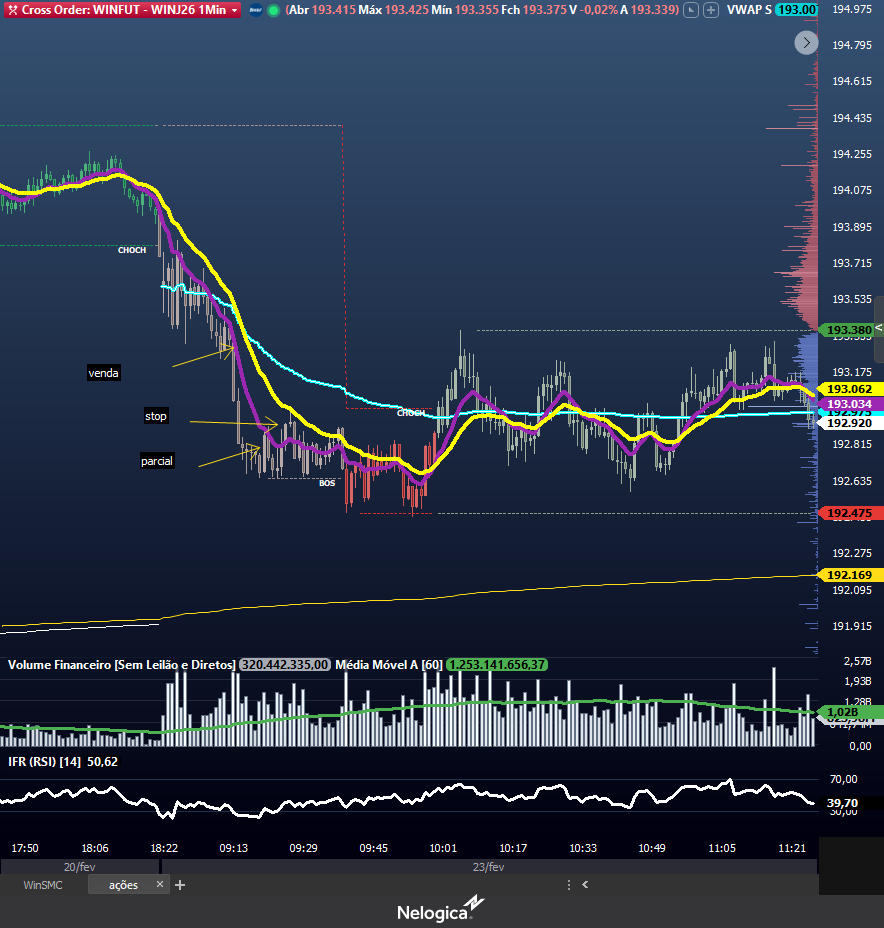Select the 'parcial' text annotation
The image size is (884, 928).
click(x=156, y=461)
